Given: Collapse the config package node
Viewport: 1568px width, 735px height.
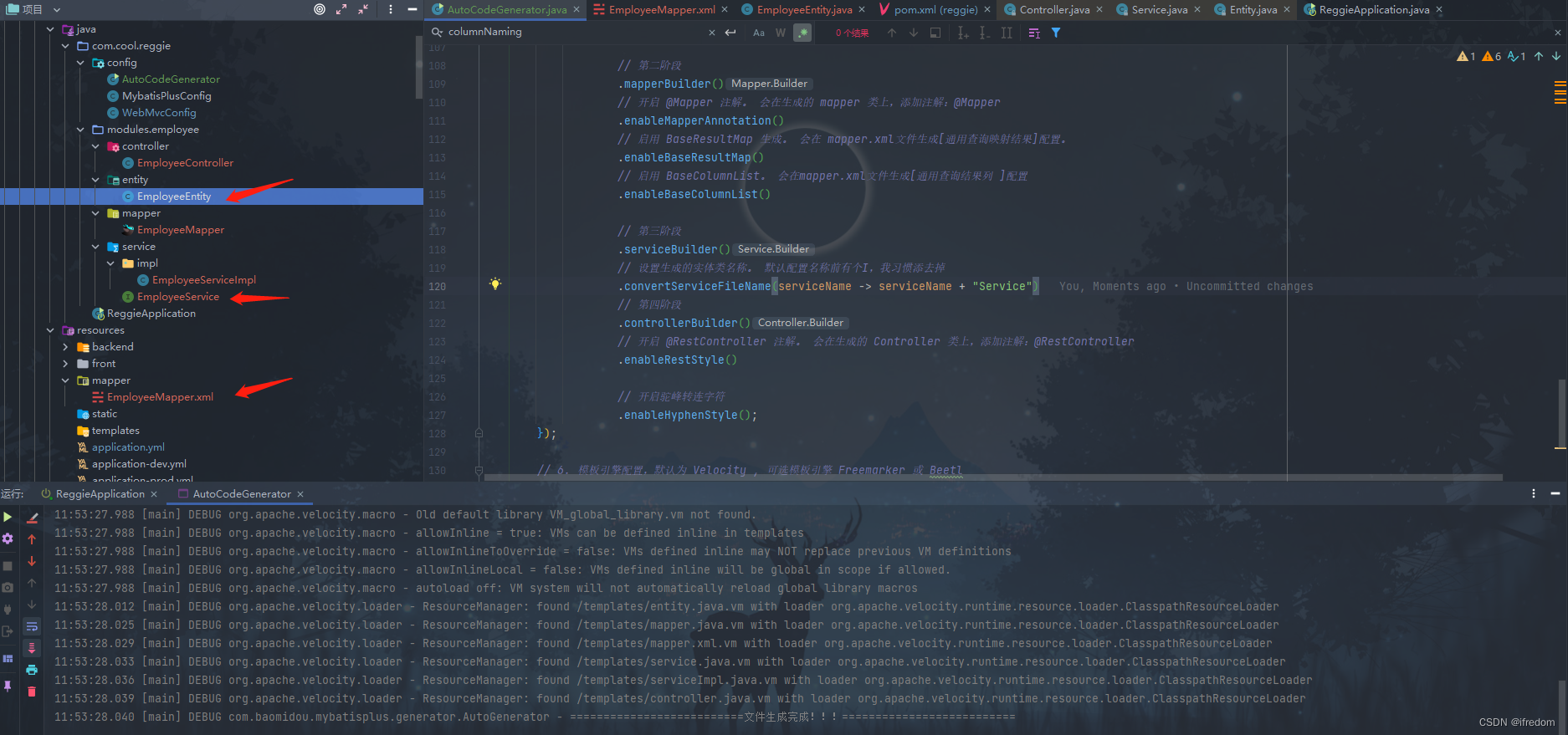Looking at the screenshot, I should (x=80, y=63).
